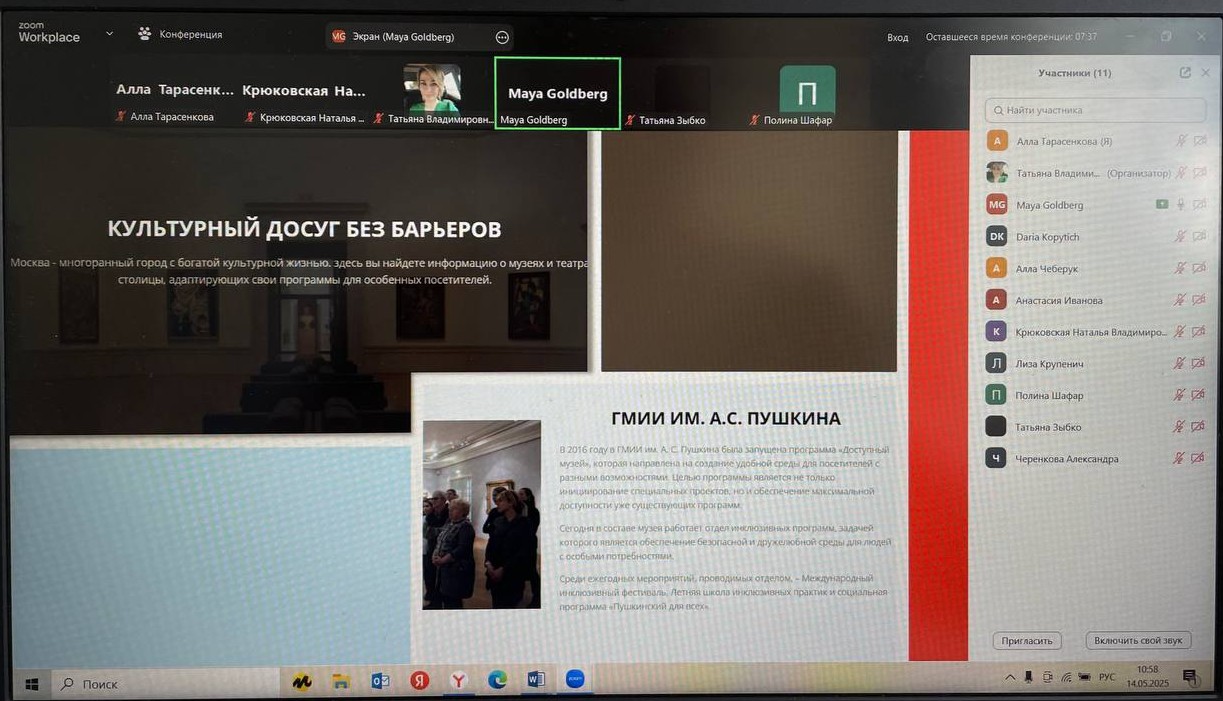The width and height of the screenshot is (1223, 701).
Task: Select Полина Шафар in participants list
Action: coord(1049,395)
